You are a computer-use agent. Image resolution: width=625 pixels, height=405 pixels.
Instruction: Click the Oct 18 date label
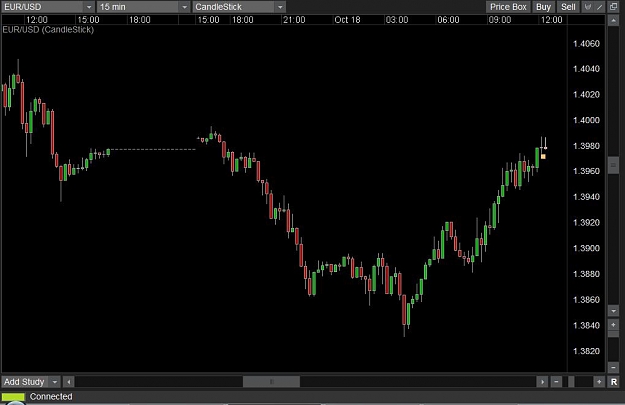pos(347,20)
